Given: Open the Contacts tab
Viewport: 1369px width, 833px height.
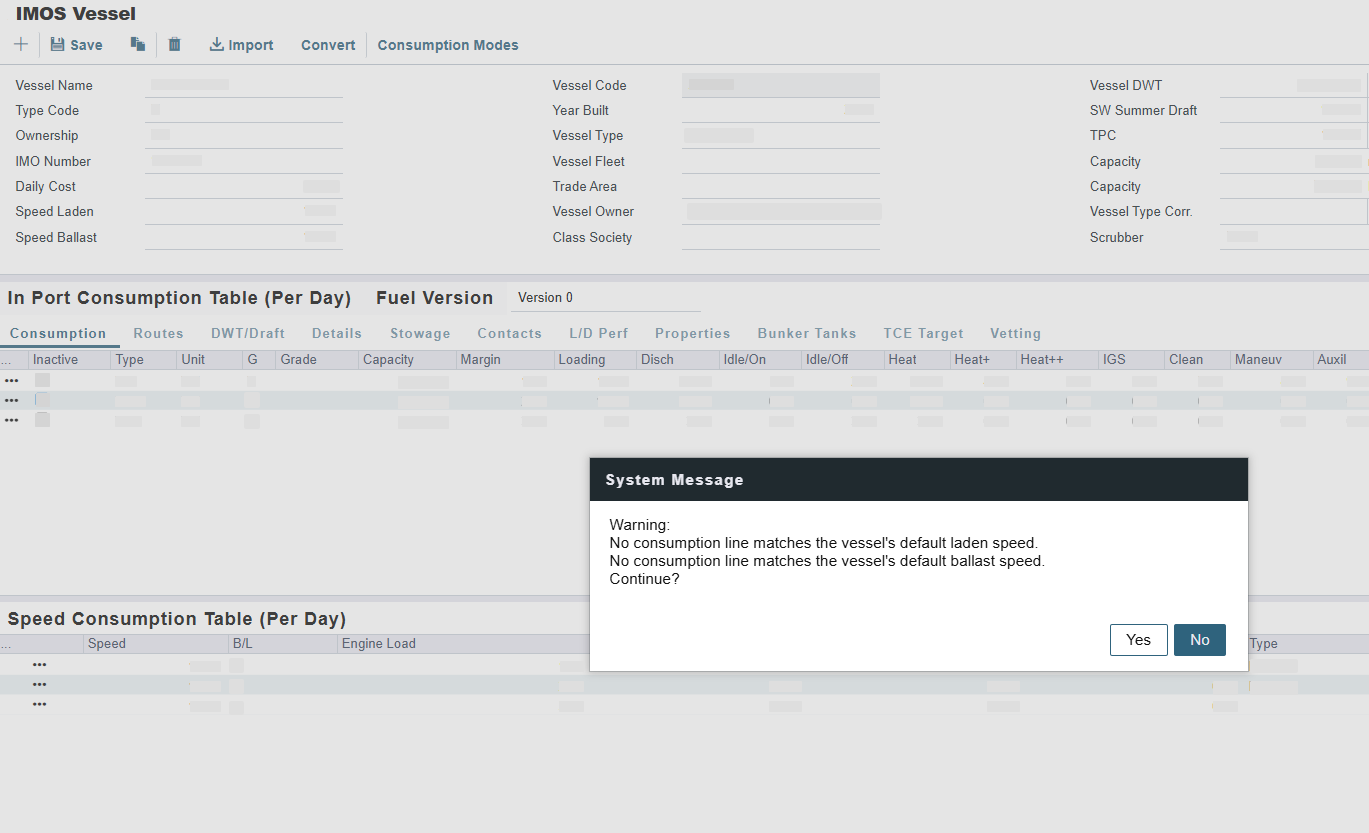Looking at the screenshot, I should (x=510, y=334).
